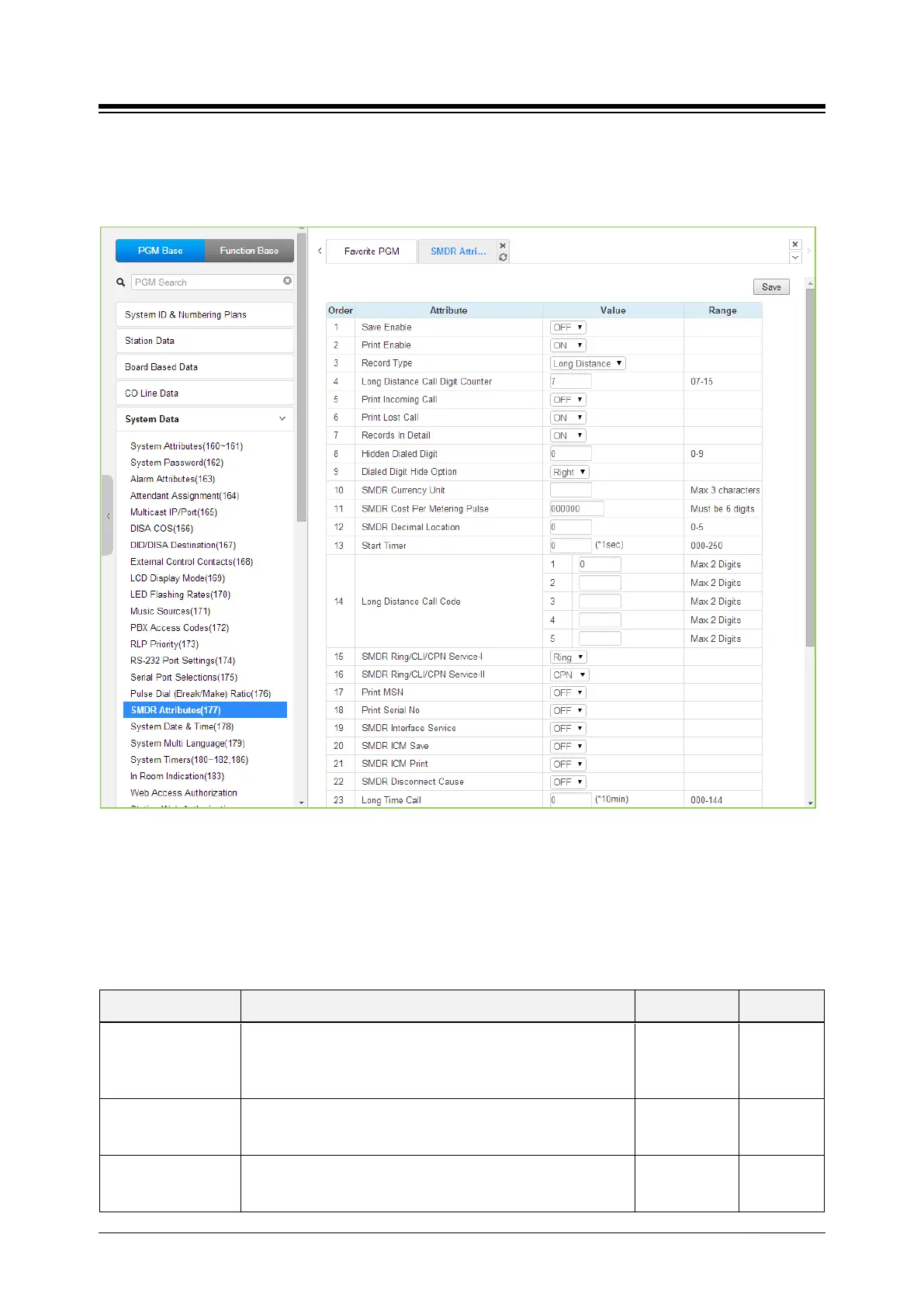Close the SMDR Attributes tab
This screenshot has height=1307, width=924.
pyautogui.click(x=503, y=245)
